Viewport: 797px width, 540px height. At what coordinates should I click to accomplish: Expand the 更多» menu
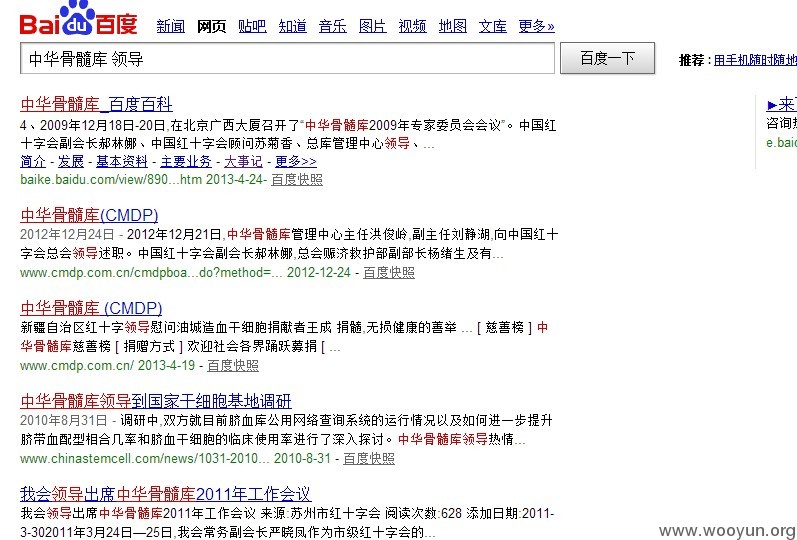point(537,26)
